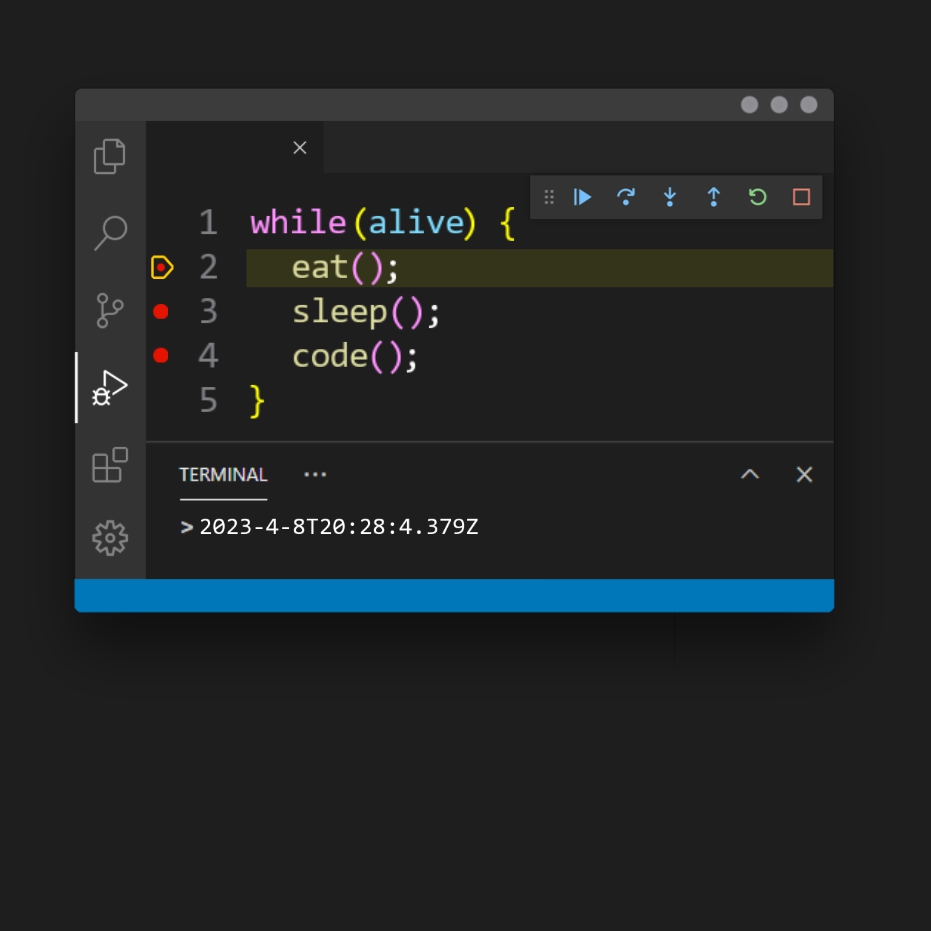Click the blue status bar

pyautogui.click(x=454, y=596)
